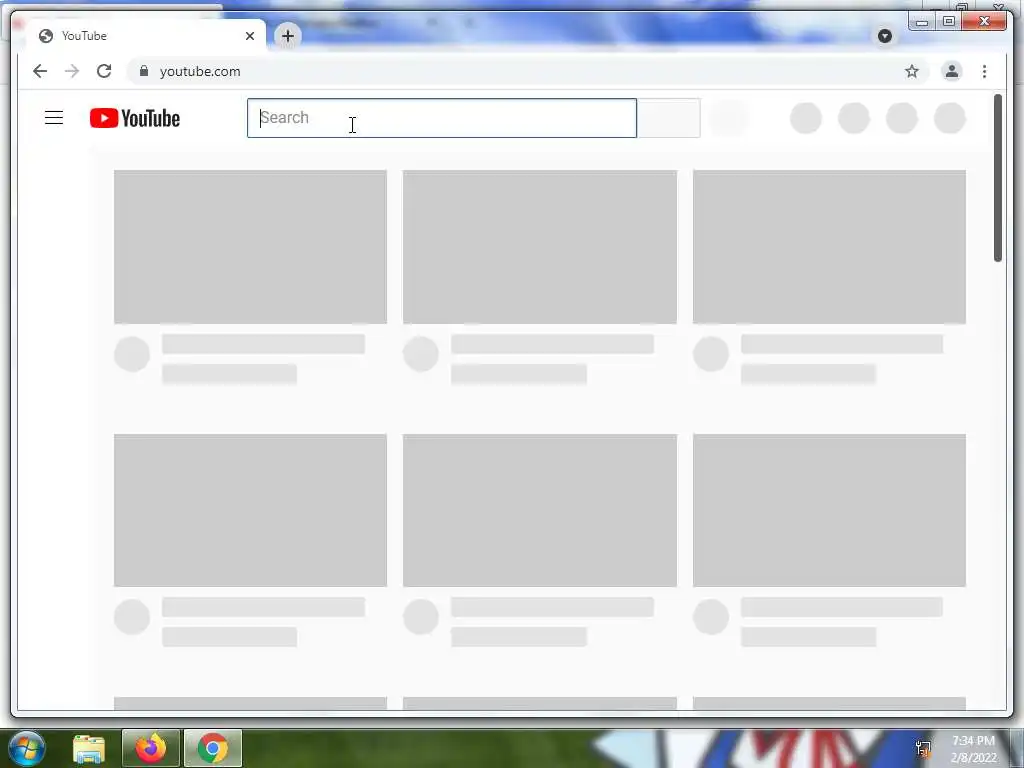Open YouTube's hamburger guide menu
The height and width of the screenshot is (768, 1024).
pos(54,118)
